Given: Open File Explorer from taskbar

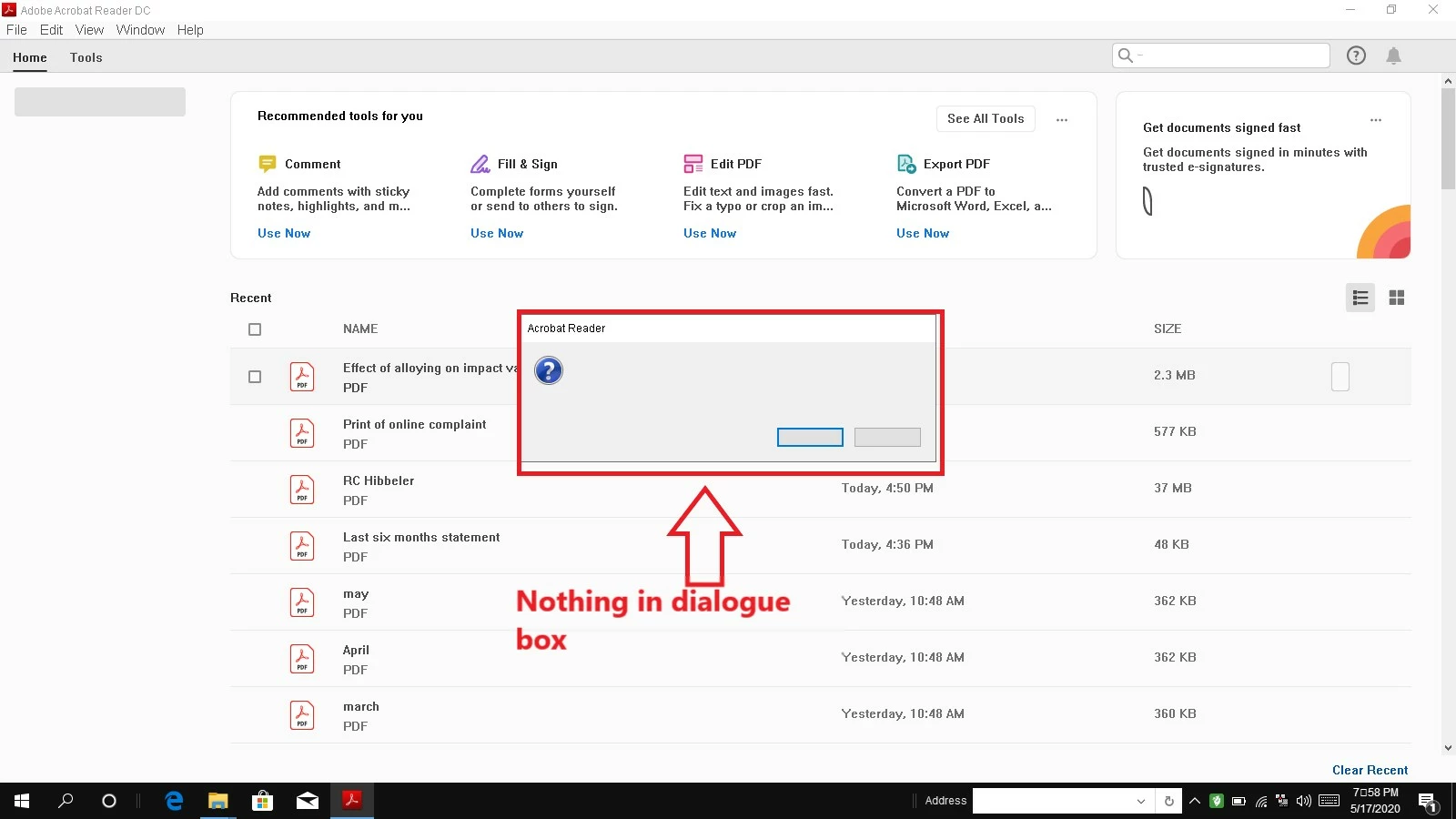Looking at the screenshot, I should coord(217,801).
